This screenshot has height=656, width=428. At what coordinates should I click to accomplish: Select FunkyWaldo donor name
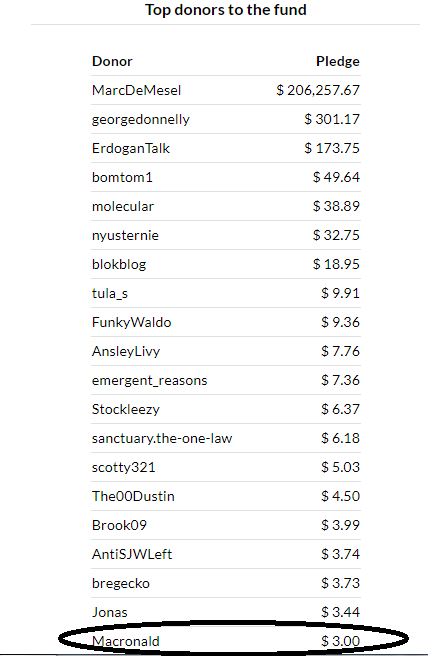(131, 322)
